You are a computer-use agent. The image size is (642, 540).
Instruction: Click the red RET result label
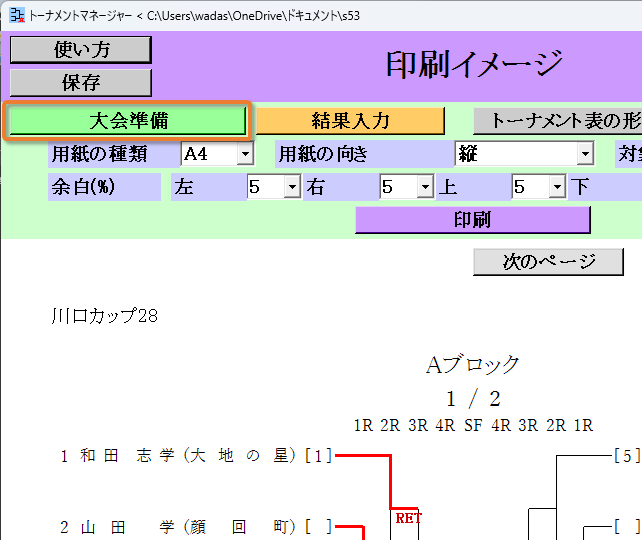coord(408,518)
